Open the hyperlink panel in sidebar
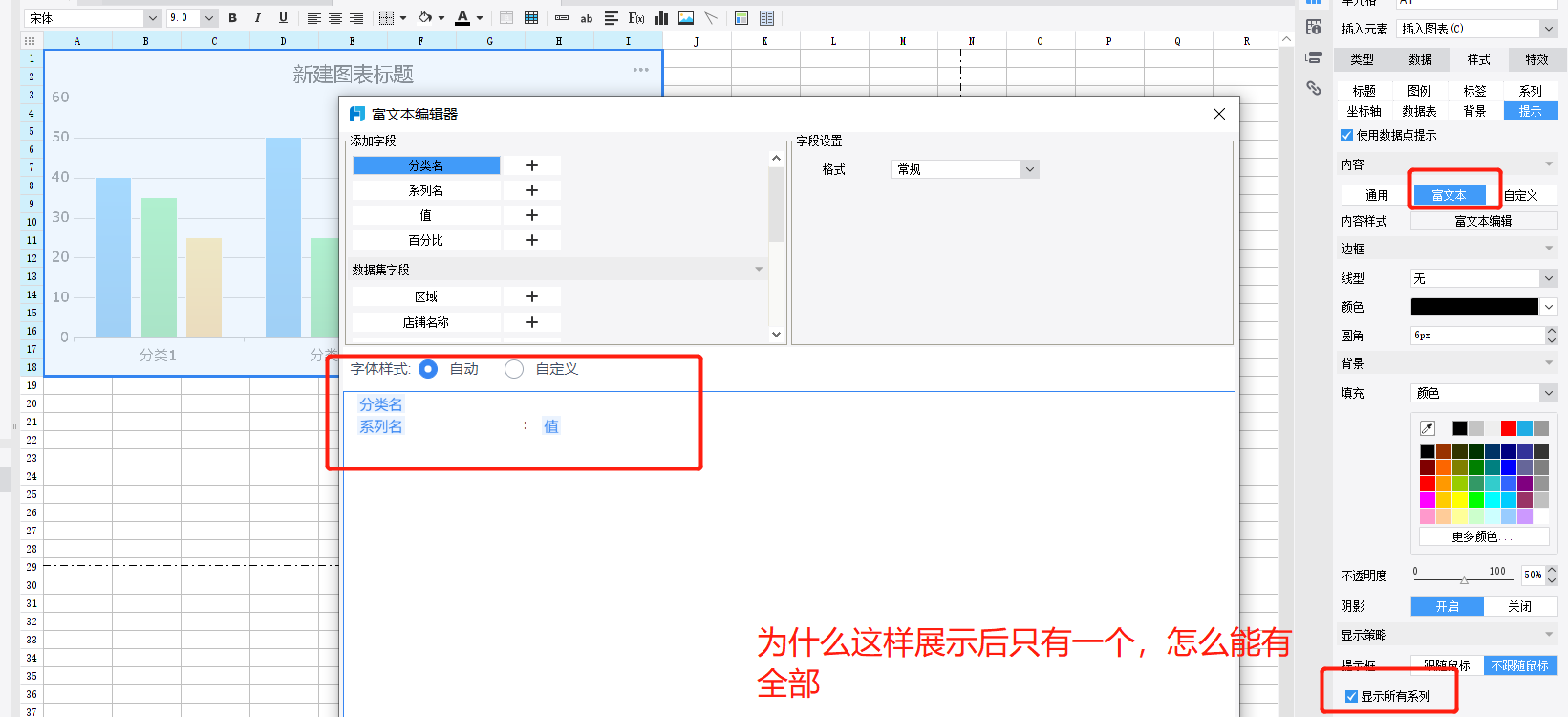 tap(1314, 88)
